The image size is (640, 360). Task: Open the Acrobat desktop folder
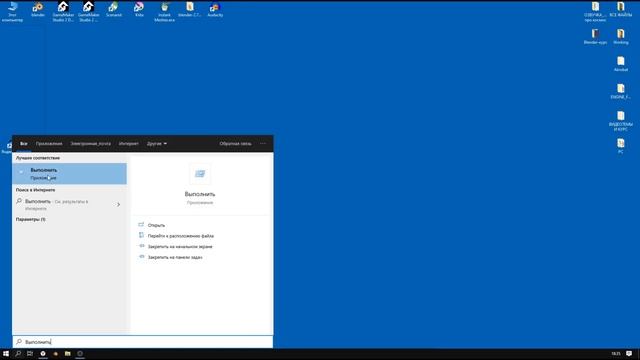[620, 64]
